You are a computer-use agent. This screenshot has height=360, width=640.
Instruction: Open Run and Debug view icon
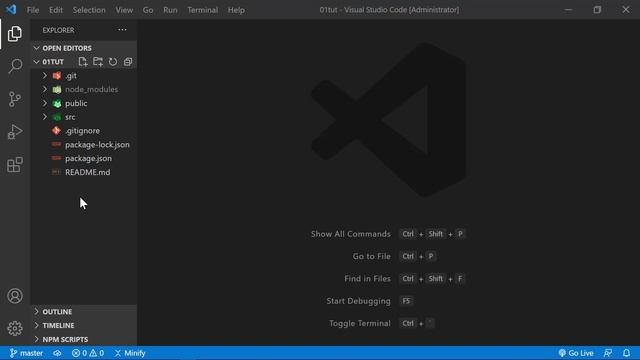pyautogui.click(x=15, y=132)
